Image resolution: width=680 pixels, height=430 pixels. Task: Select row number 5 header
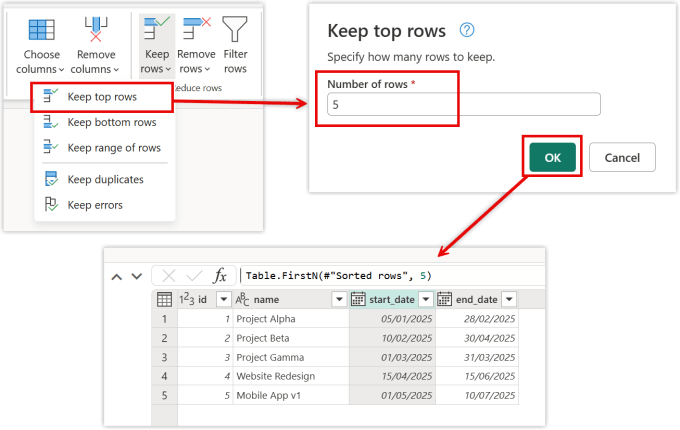164,395
